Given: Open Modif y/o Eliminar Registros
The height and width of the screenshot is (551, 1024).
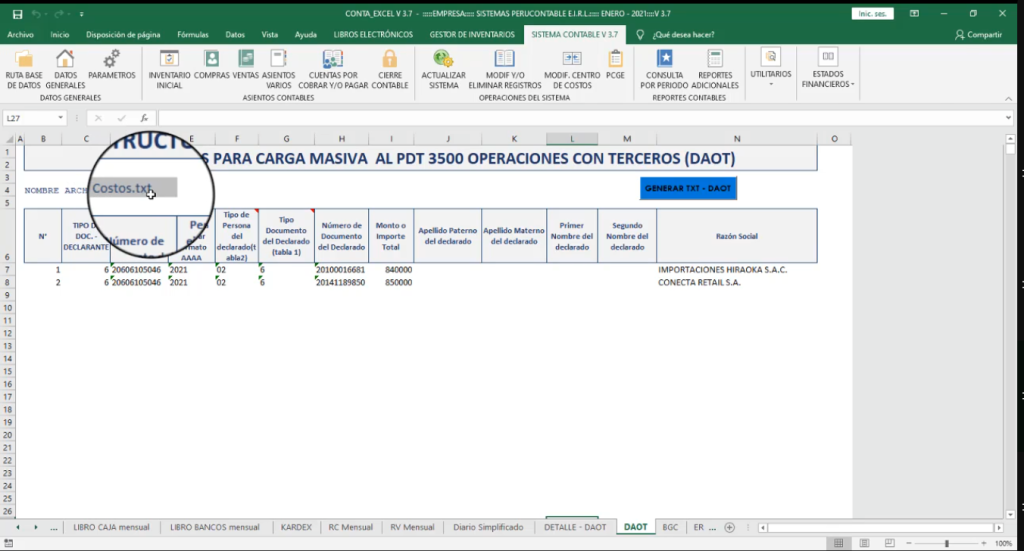Looking at the screenshot, I should coord(505,69).
